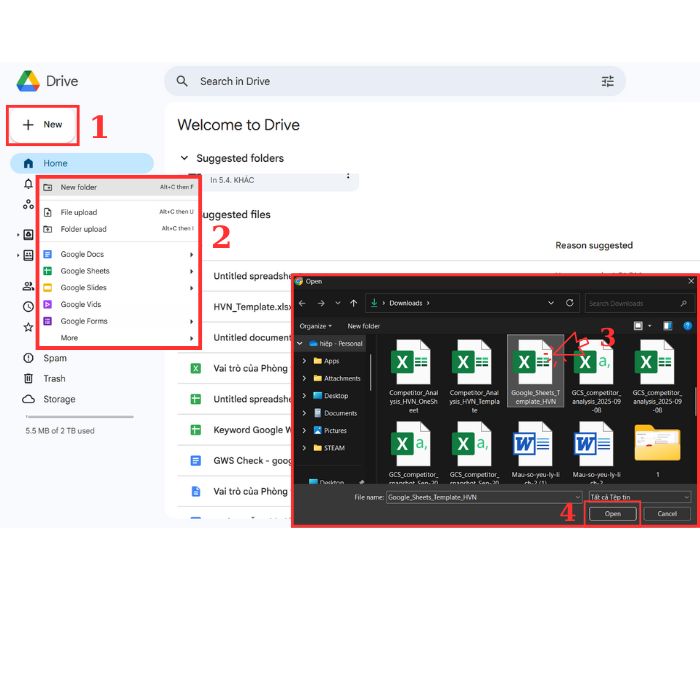The height and width of the screenshot is (700, 700).
Task: Expand the Apps folder tree node
Action: coord(304,361)
